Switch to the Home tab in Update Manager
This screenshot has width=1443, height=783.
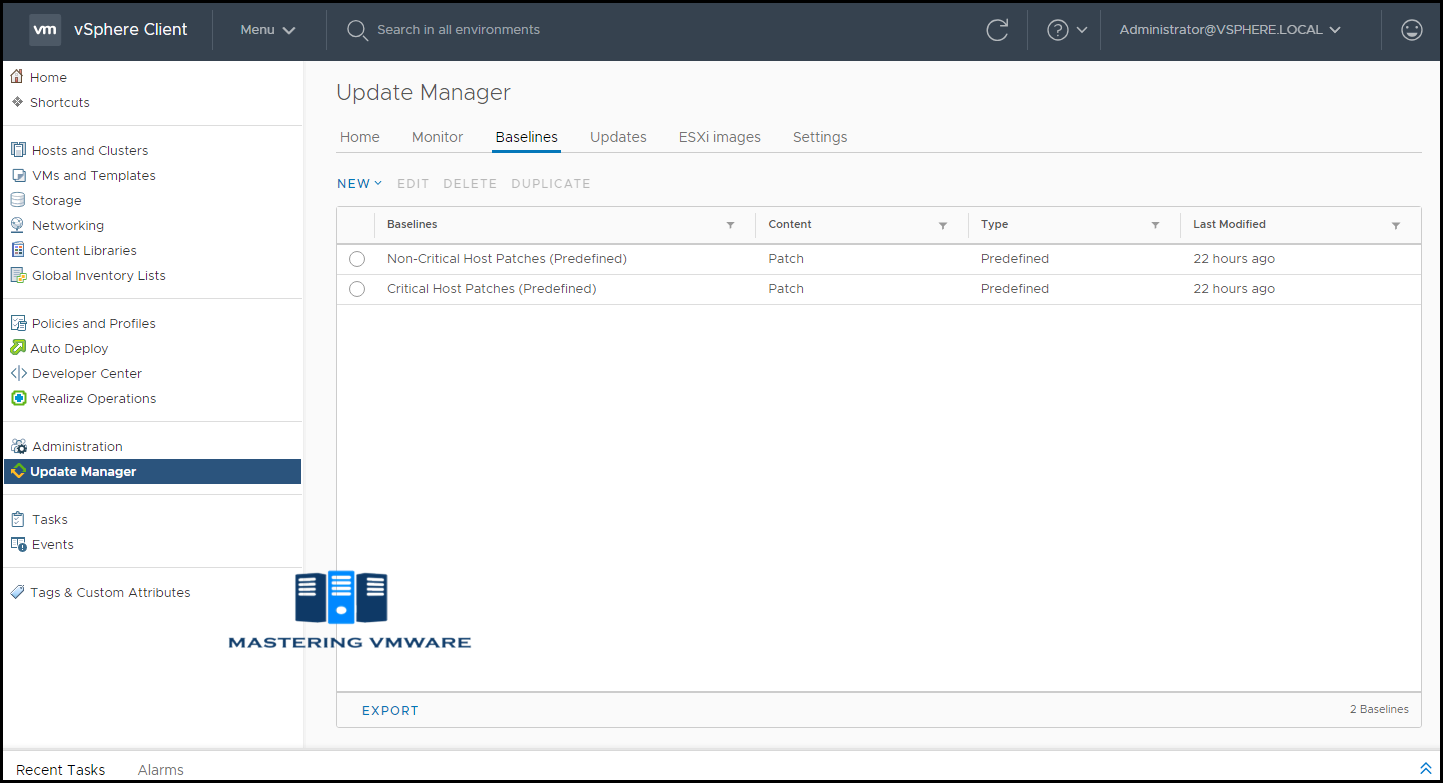click(x=360, y=137)
